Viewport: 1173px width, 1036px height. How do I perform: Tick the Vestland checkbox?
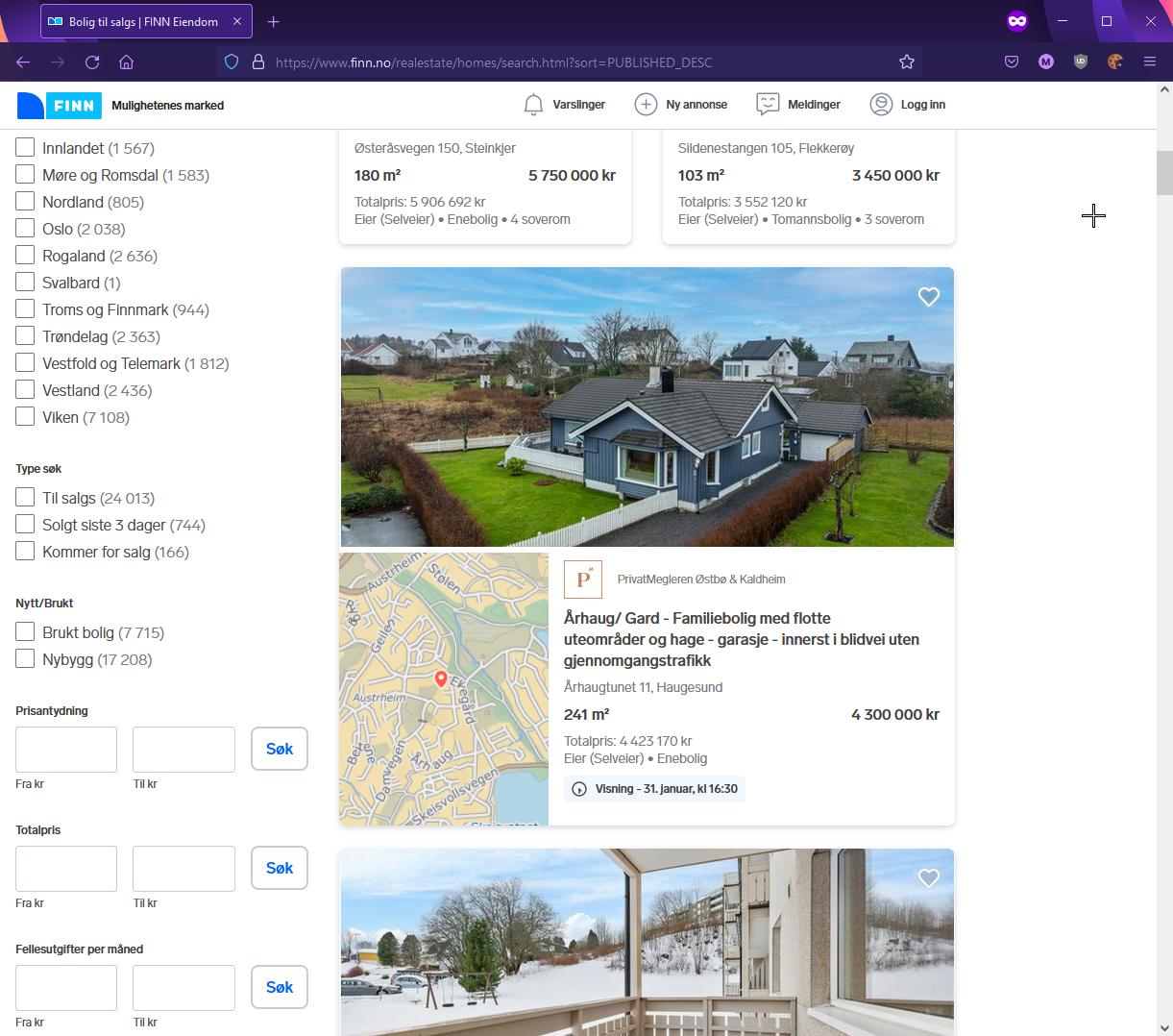click(25, 390)
